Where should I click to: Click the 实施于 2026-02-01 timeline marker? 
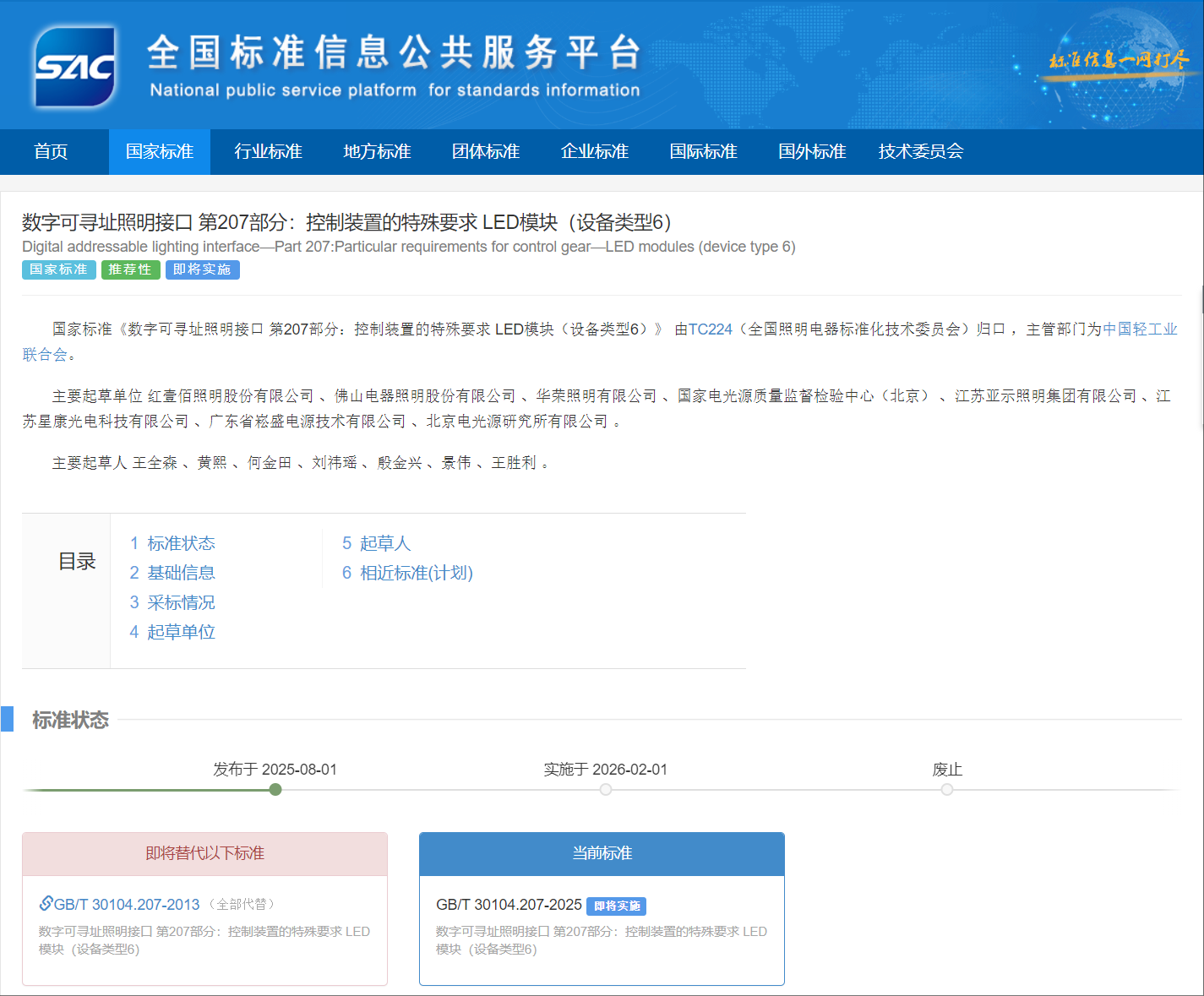click(605, 790)
